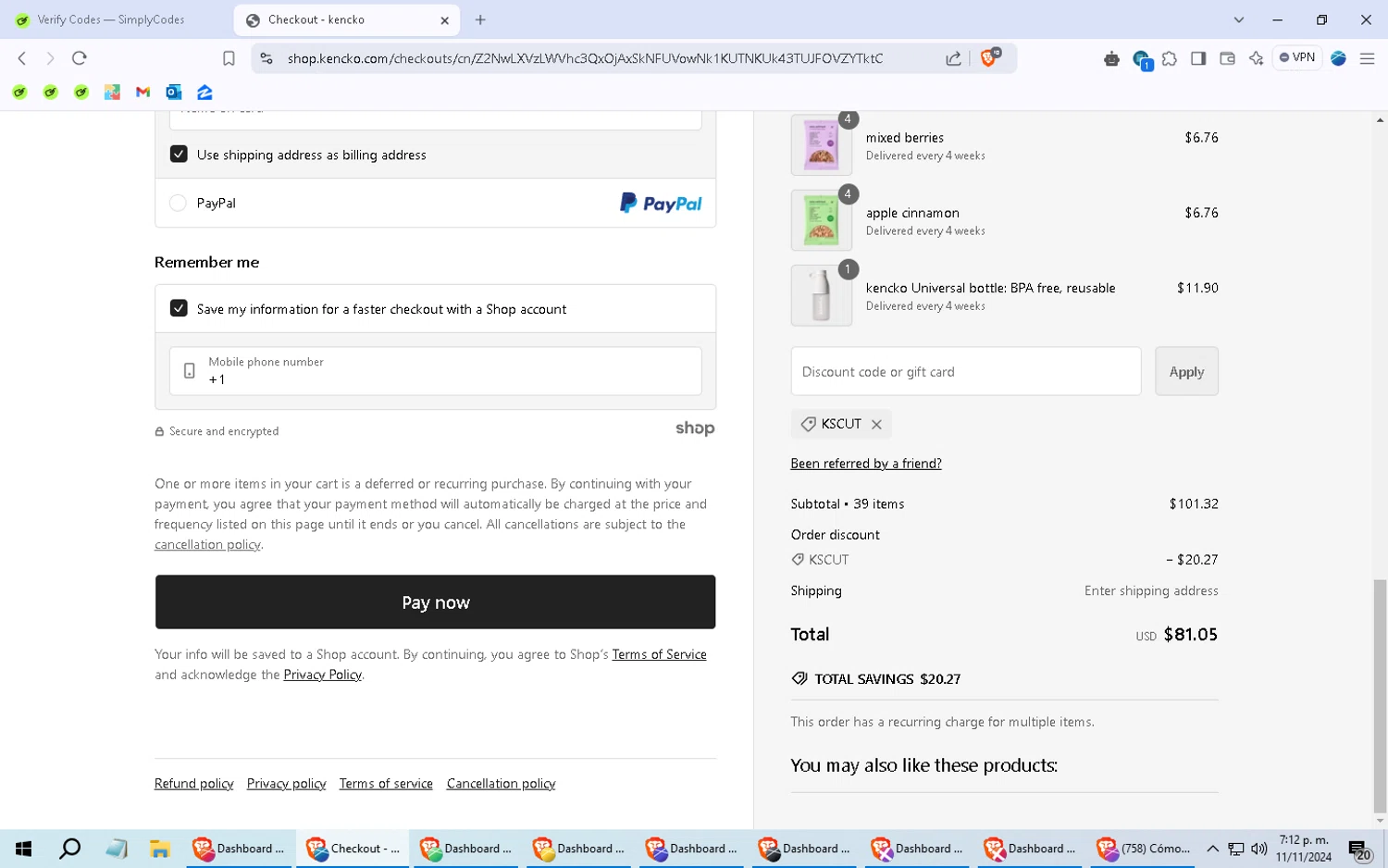Click the kencko Universal bottle thumbnail
Screen dimensions: 1388x868
click(x=821, y=295)
